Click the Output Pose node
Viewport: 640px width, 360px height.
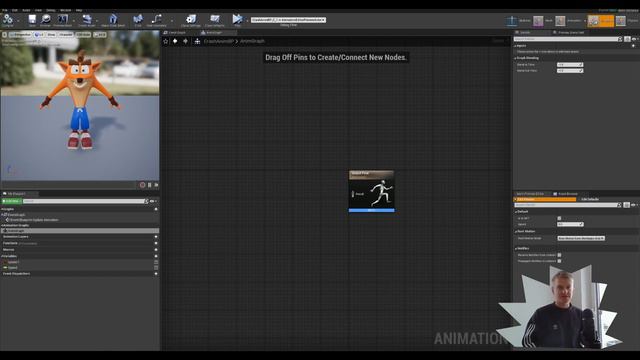[x=371, y=191]
